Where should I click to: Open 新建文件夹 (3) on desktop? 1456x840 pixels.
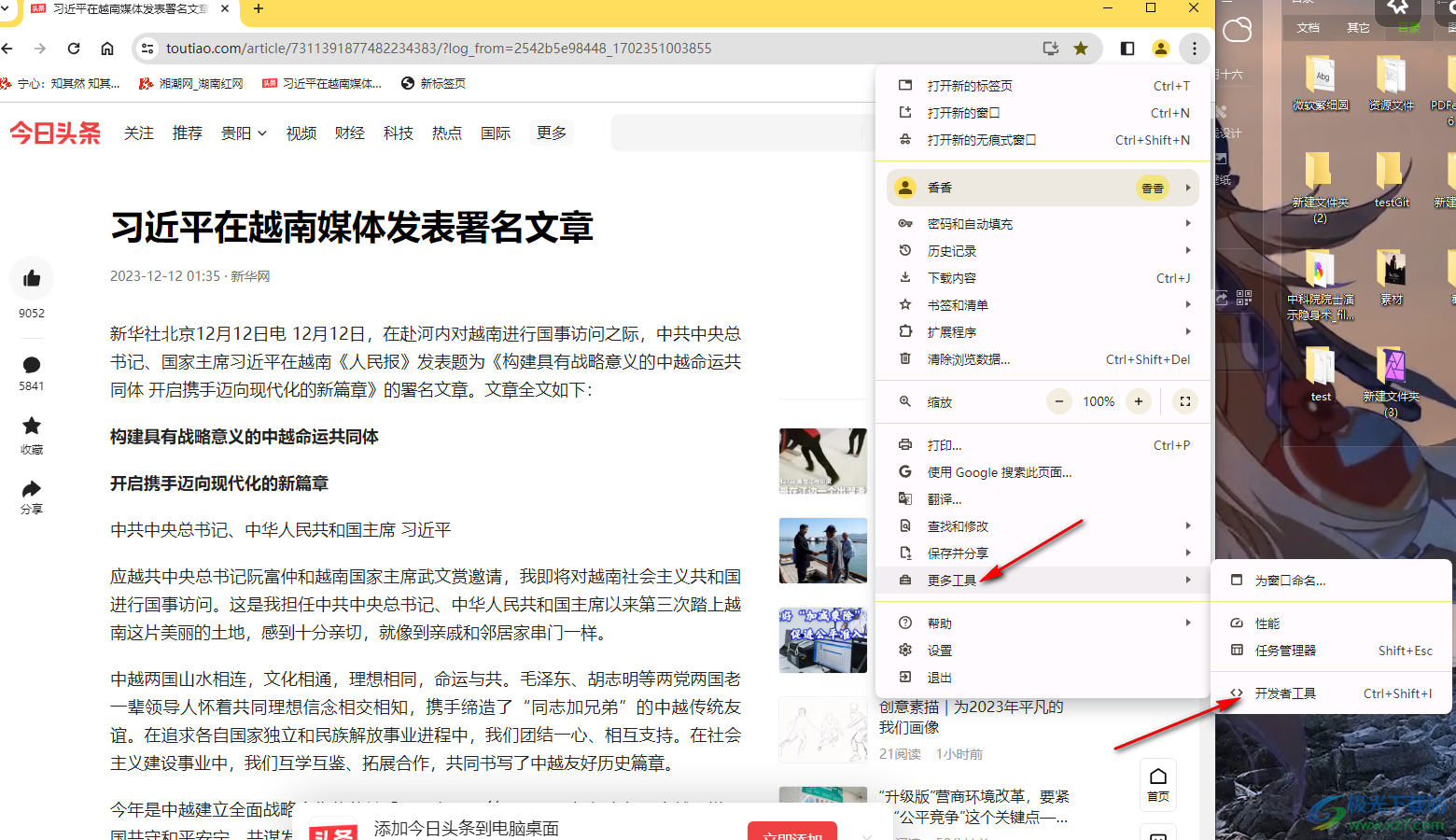1392,382
